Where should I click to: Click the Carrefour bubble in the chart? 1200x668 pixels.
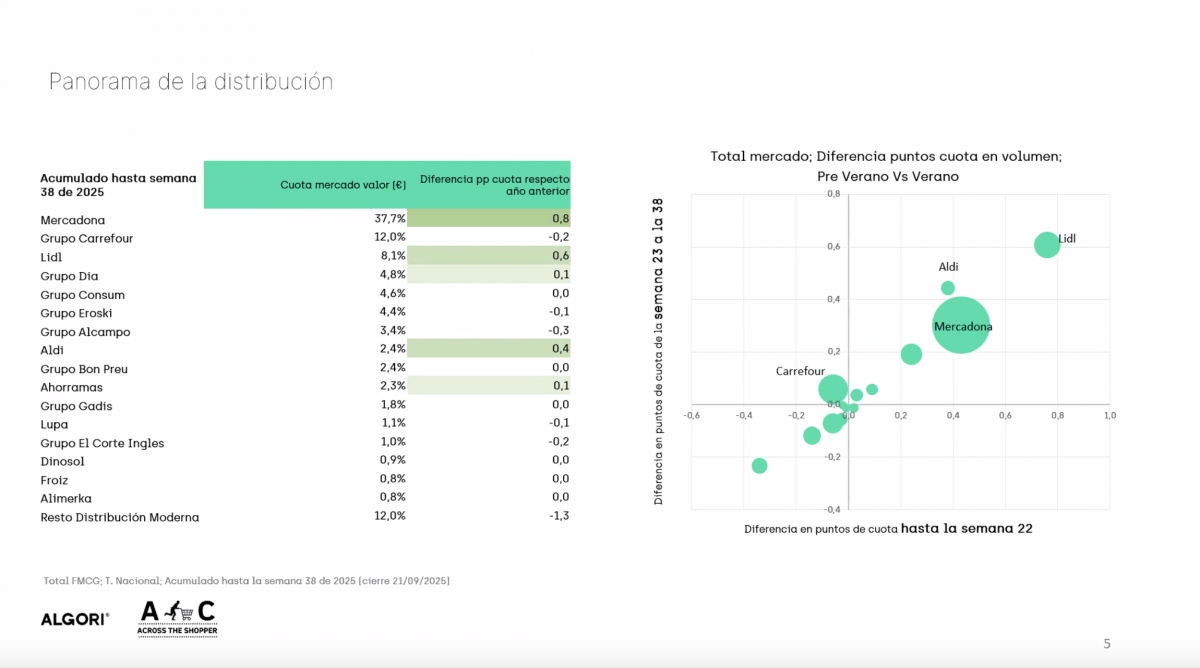[x=833, y=389]
